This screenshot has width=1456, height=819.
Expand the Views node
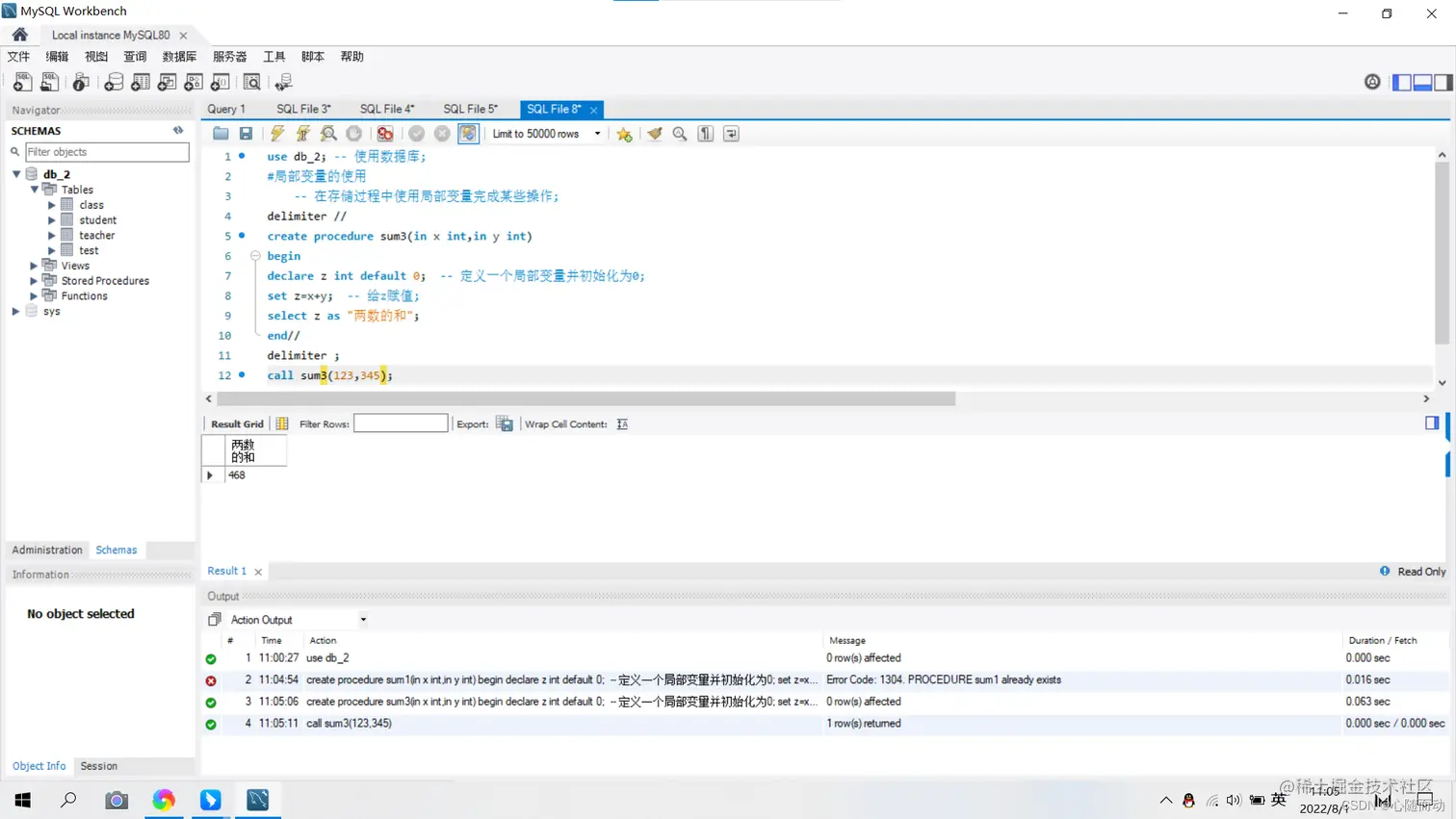pos(35,266)
